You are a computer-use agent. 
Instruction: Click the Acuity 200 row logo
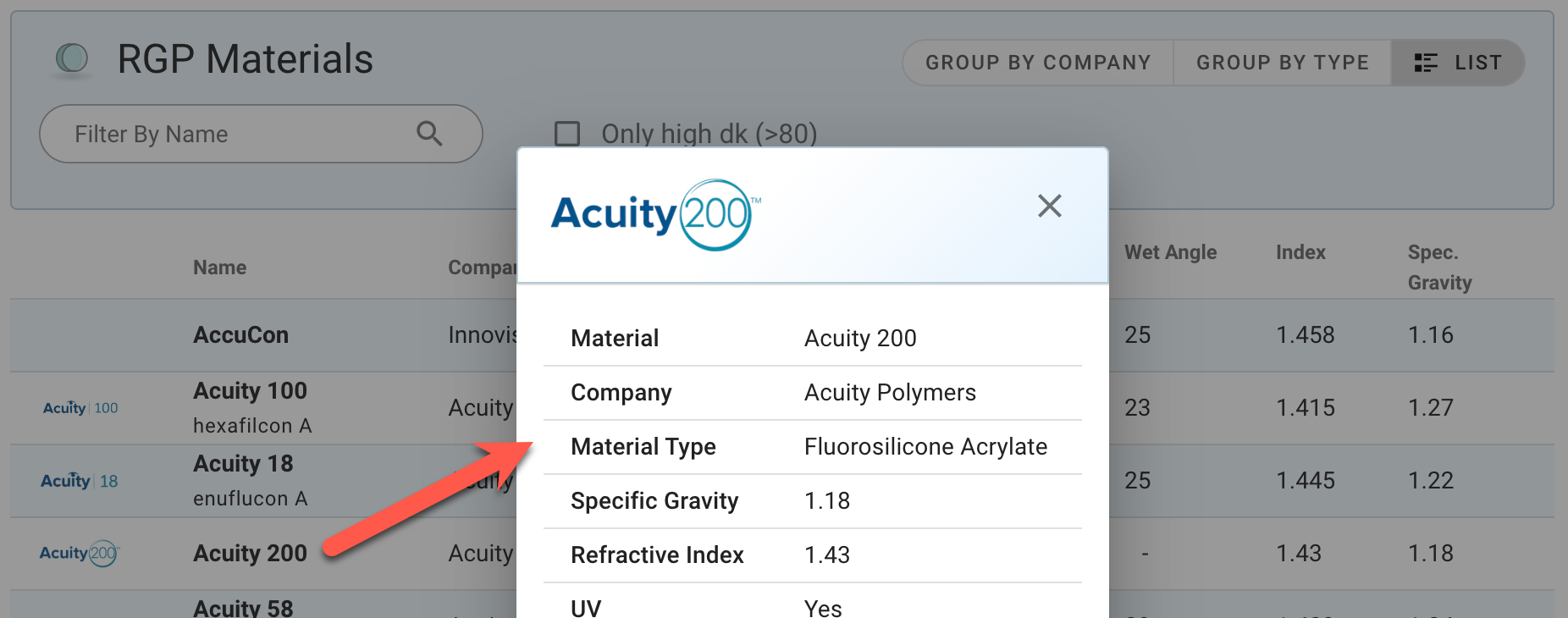80,554
